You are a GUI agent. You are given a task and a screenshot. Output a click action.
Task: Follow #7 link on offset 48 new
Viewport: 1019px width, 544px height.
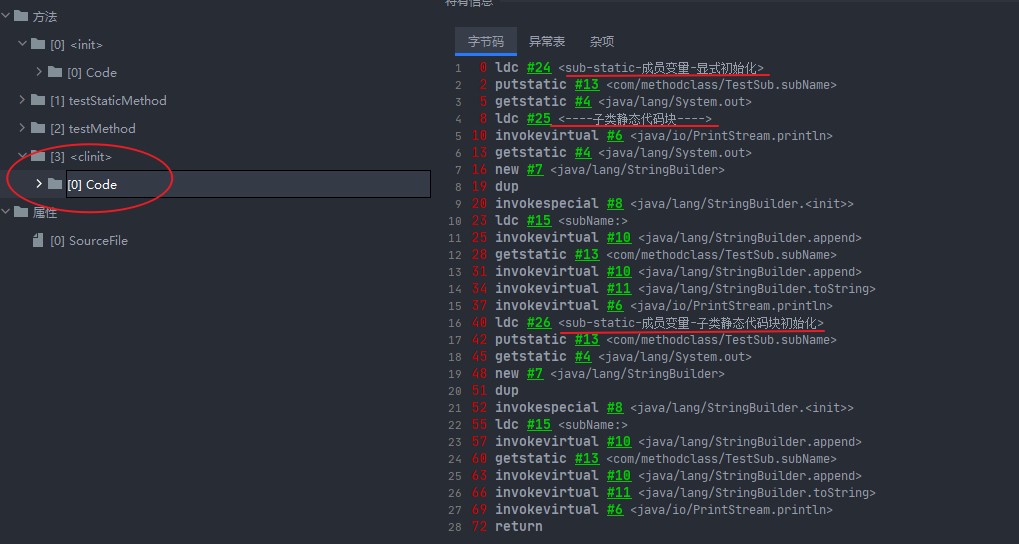(x=535, y=373)
